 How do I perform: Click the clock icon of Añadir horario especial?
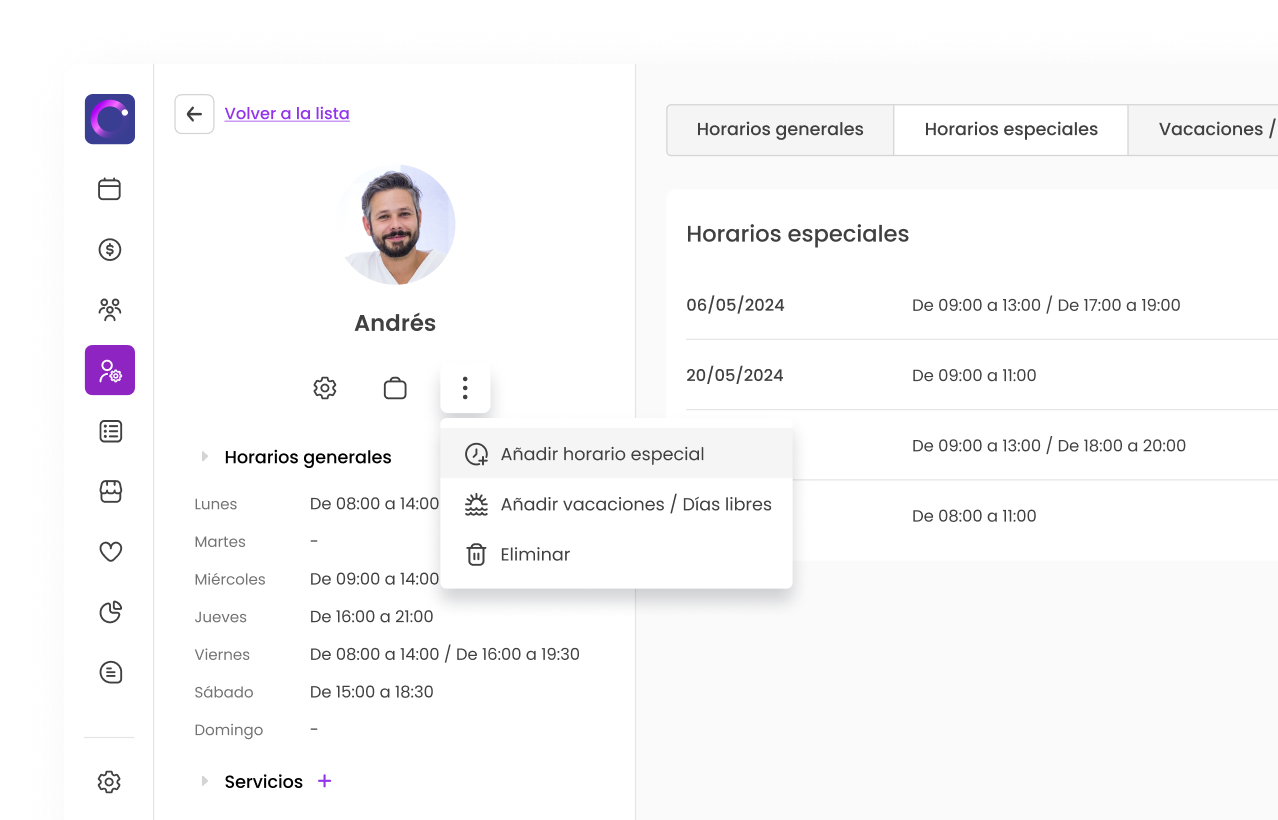point(477,454)
